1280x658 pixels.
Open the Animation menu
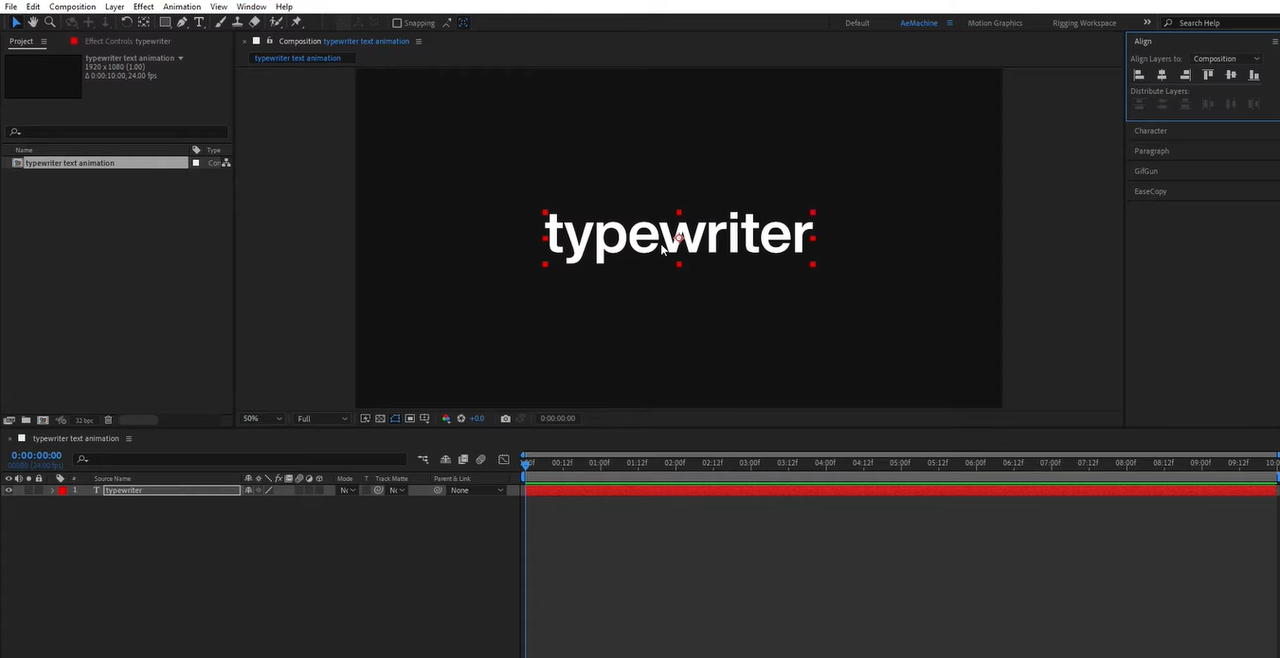(182, 7)
